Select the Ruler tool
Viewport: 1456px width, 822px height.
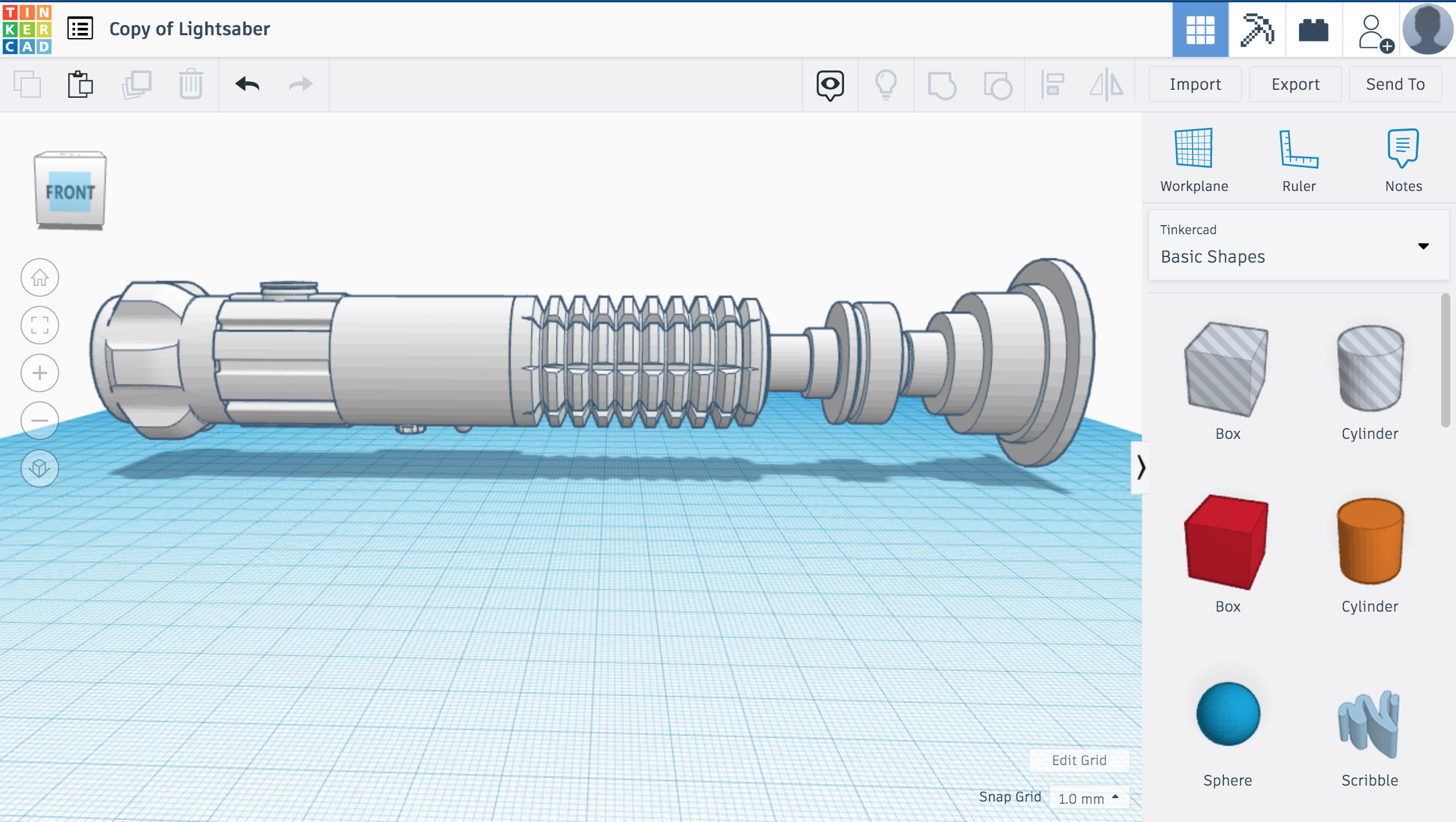click(1298, 160)
